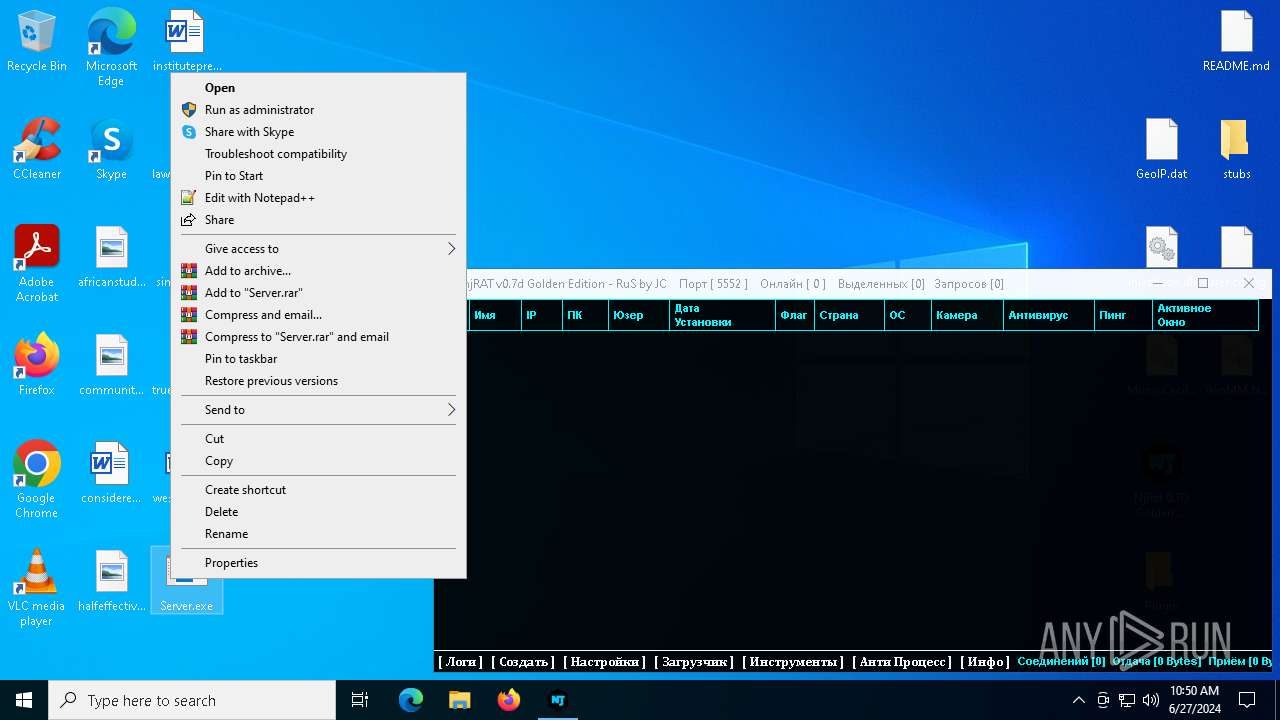This screenshot has width=1280, height=720.
Task: Adjust volume via the system tray speaker icon
Action: point(1150,700)
